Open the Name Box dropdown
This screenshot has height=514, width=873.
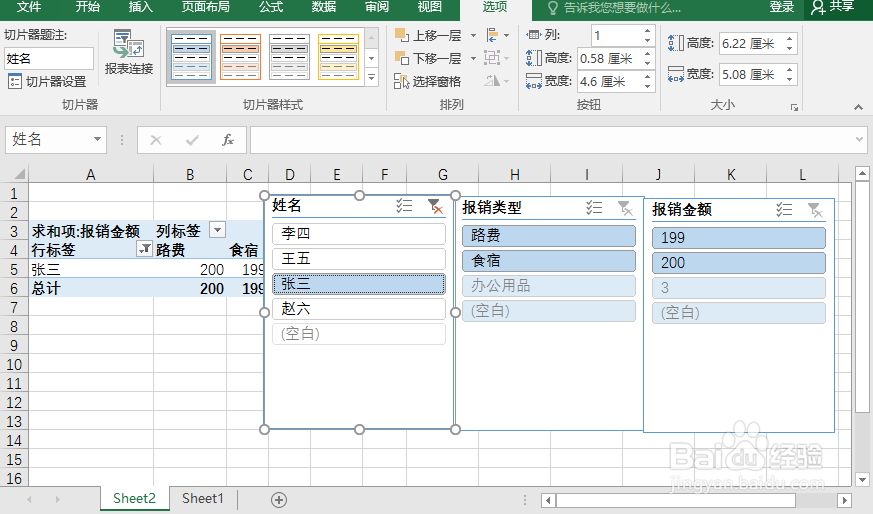click(97, 139)
